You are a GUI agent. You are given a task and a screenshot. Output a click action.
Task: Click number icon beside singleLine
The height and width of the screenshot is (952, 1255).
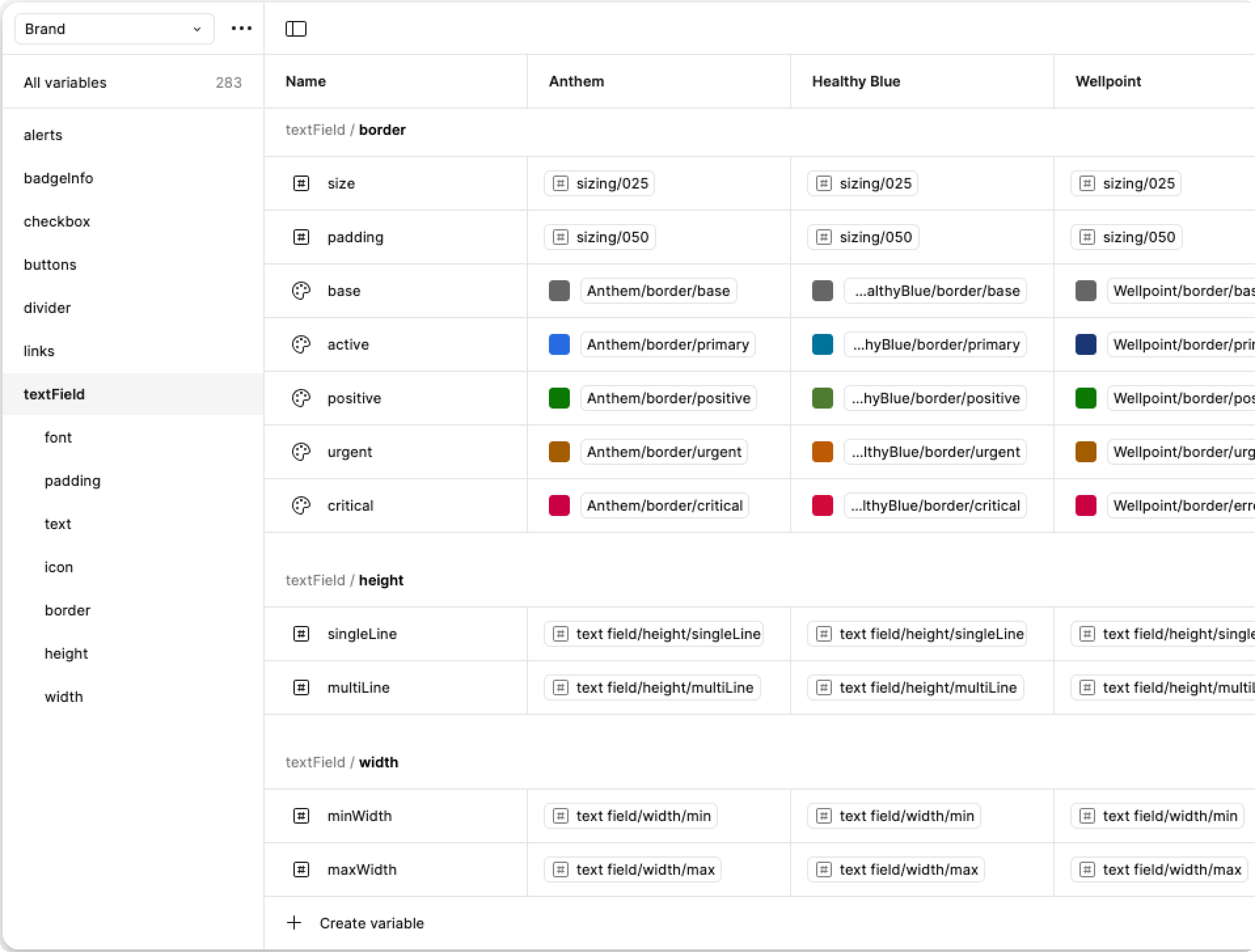301,633
